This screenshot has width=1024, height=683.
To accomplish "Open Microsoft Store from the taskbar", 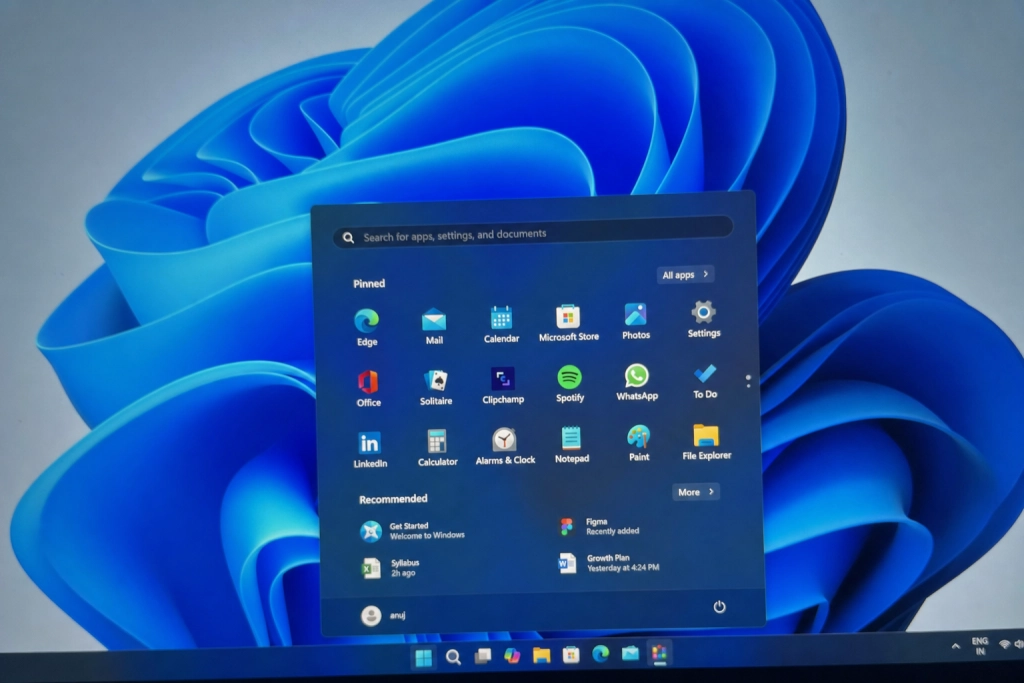I will pos(571,654).
